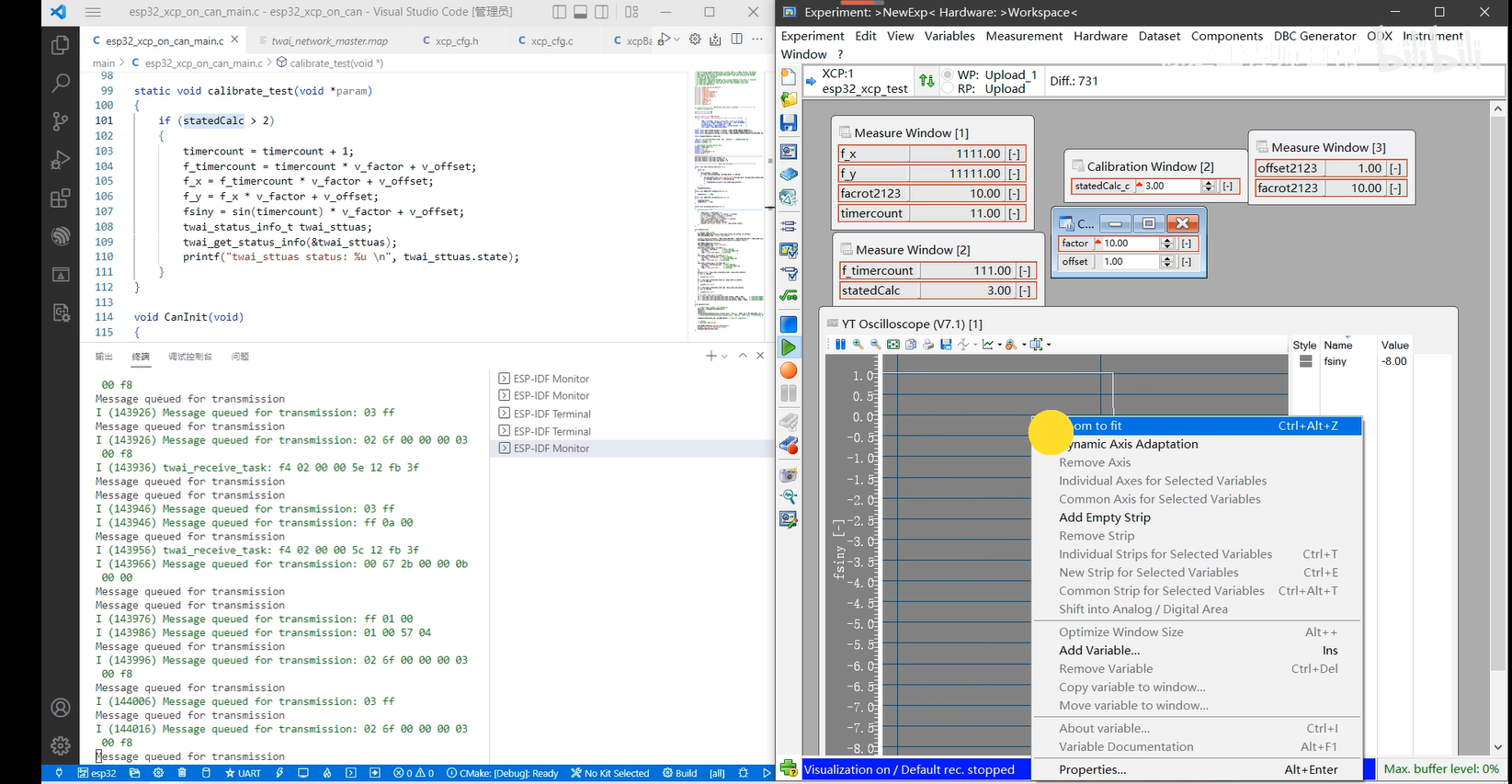
Task: Click the oscilloscope save icon
Action: coord(946,345)
